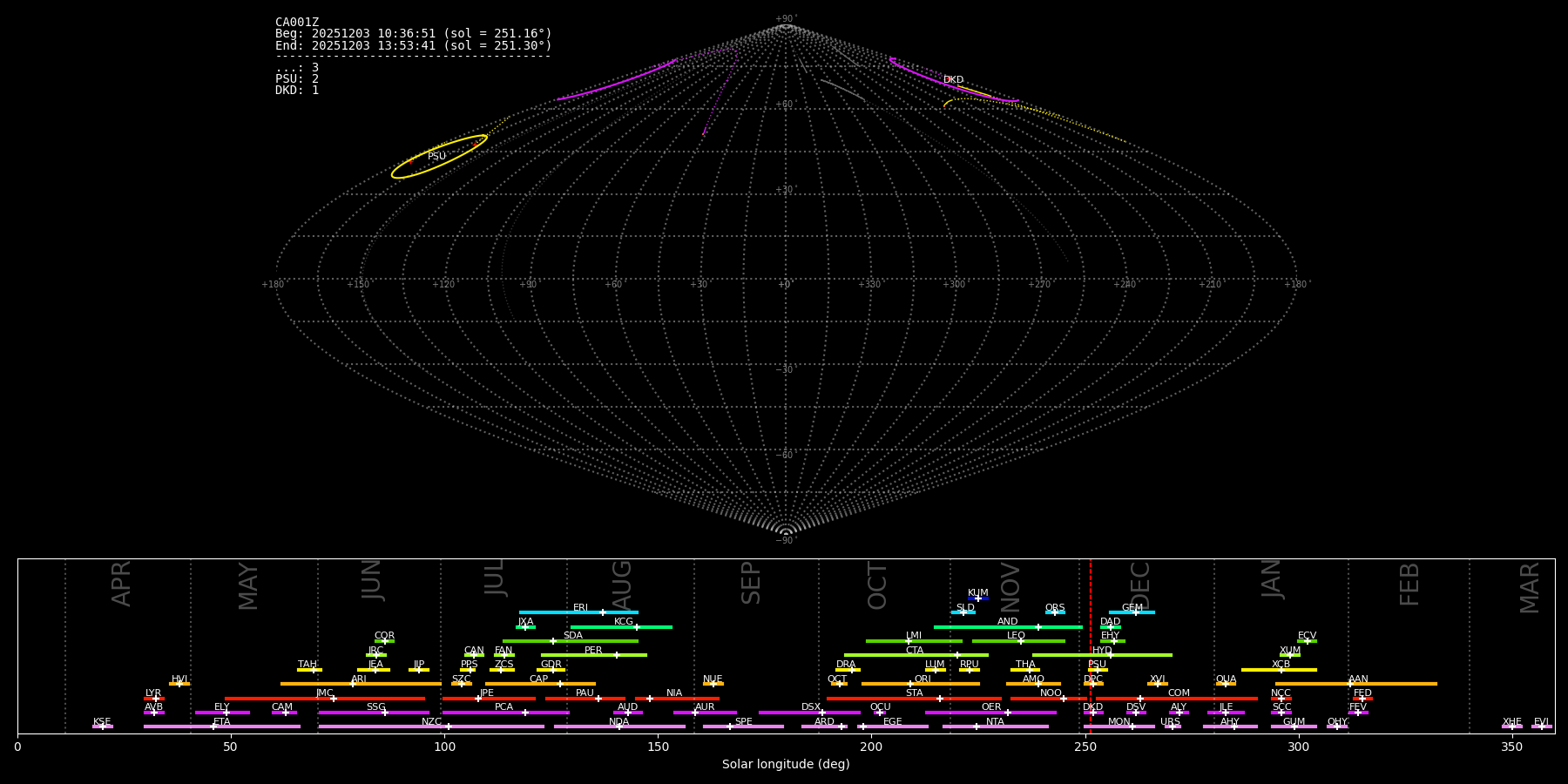The image size is (1568, 784).
Task: Click the KSE shower marker
Action: click(102, 727)
